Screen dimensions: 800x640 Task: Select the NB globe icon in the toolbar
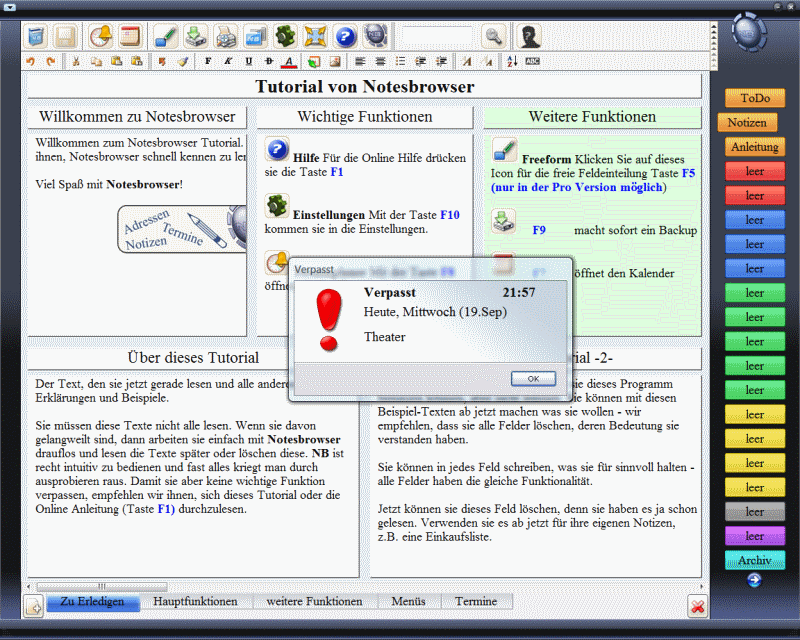[x=376, y=36]
